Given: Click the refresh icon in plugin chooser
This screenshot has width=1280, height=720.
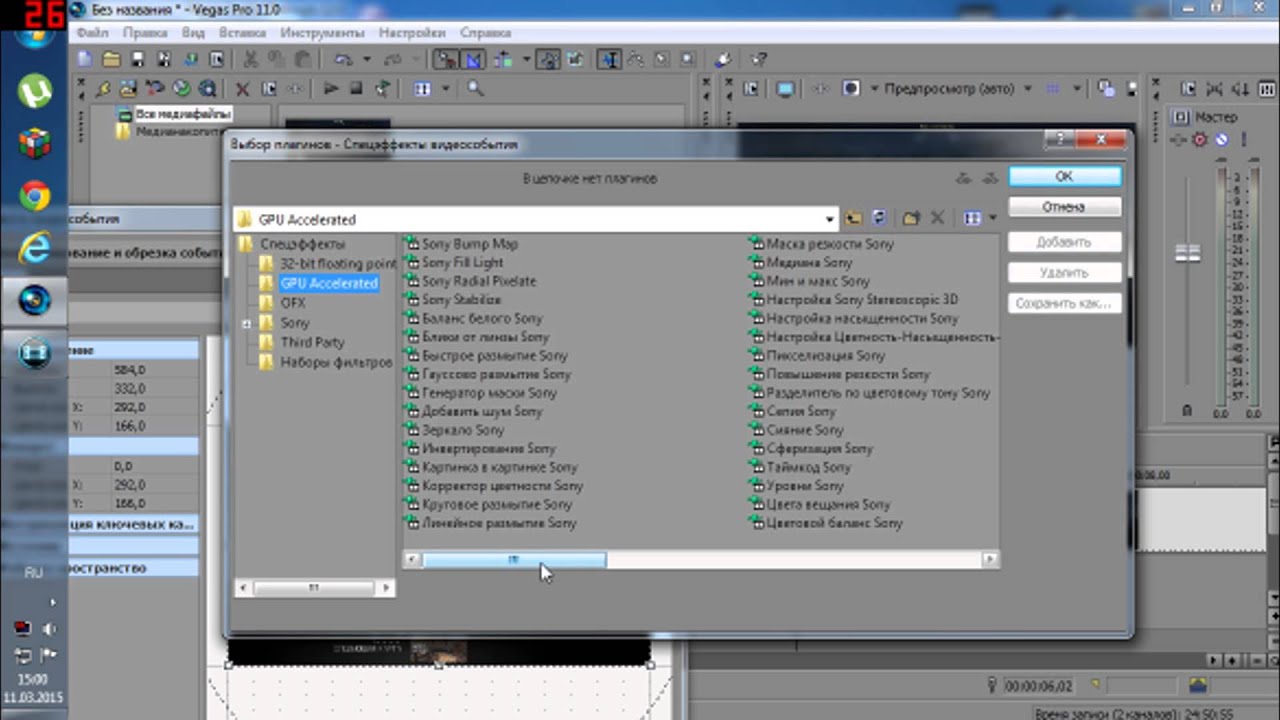Looking at the screenshot, I should (879, 218).
